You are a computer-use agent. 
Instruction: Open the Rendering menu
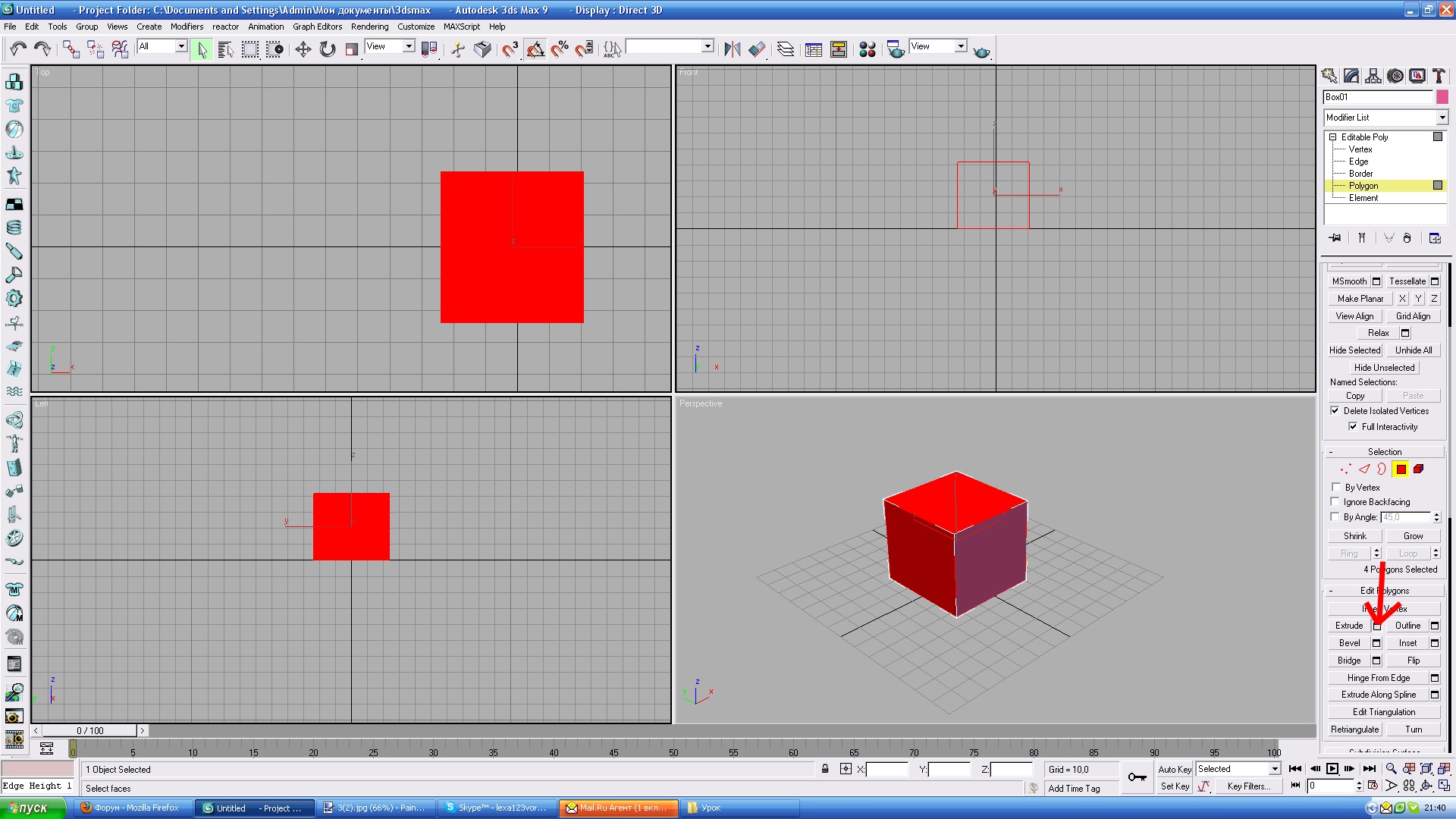[x=369, y=27]
